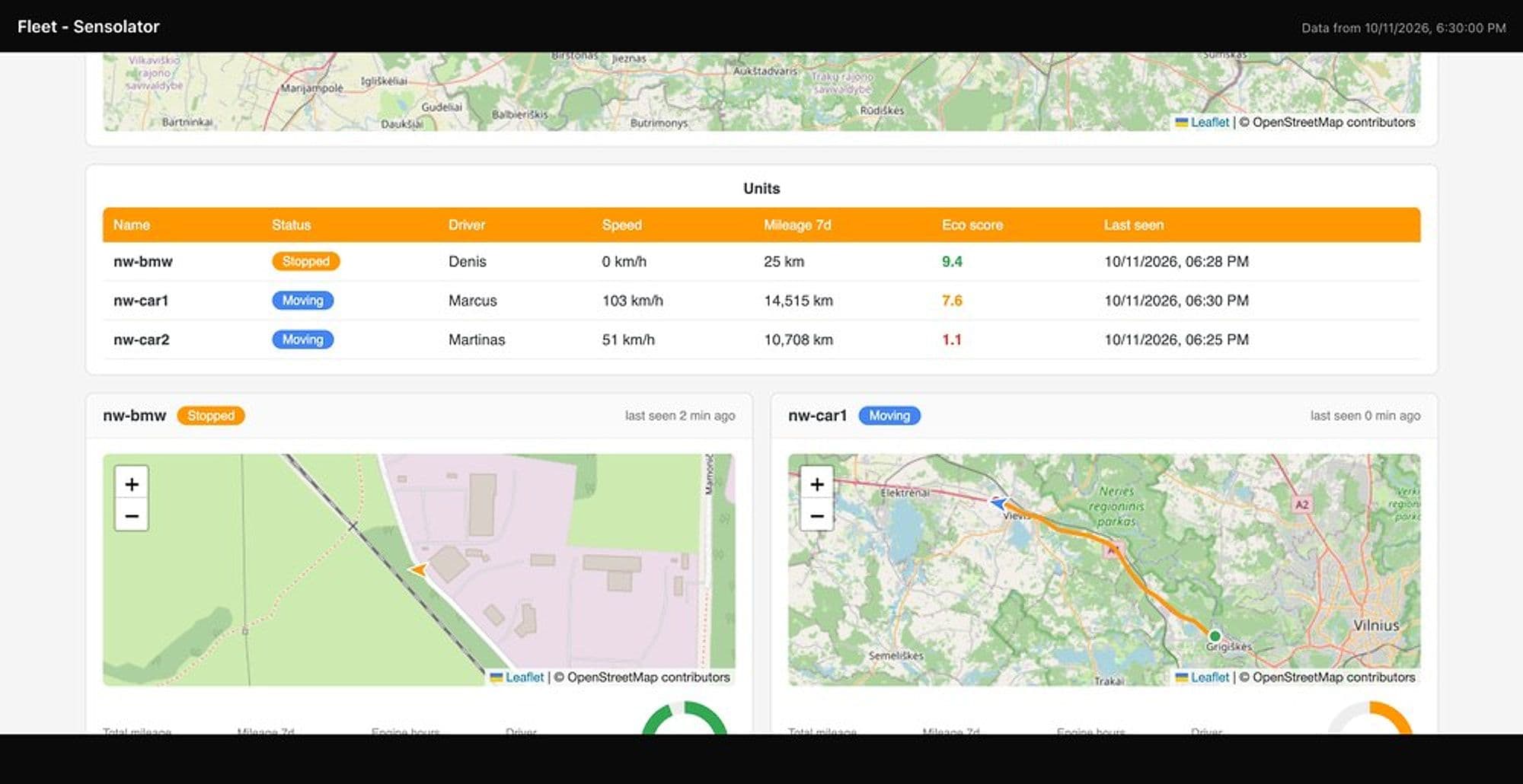
Task: Click the Mileage 7d column header
Action: (x=797, y=225)
